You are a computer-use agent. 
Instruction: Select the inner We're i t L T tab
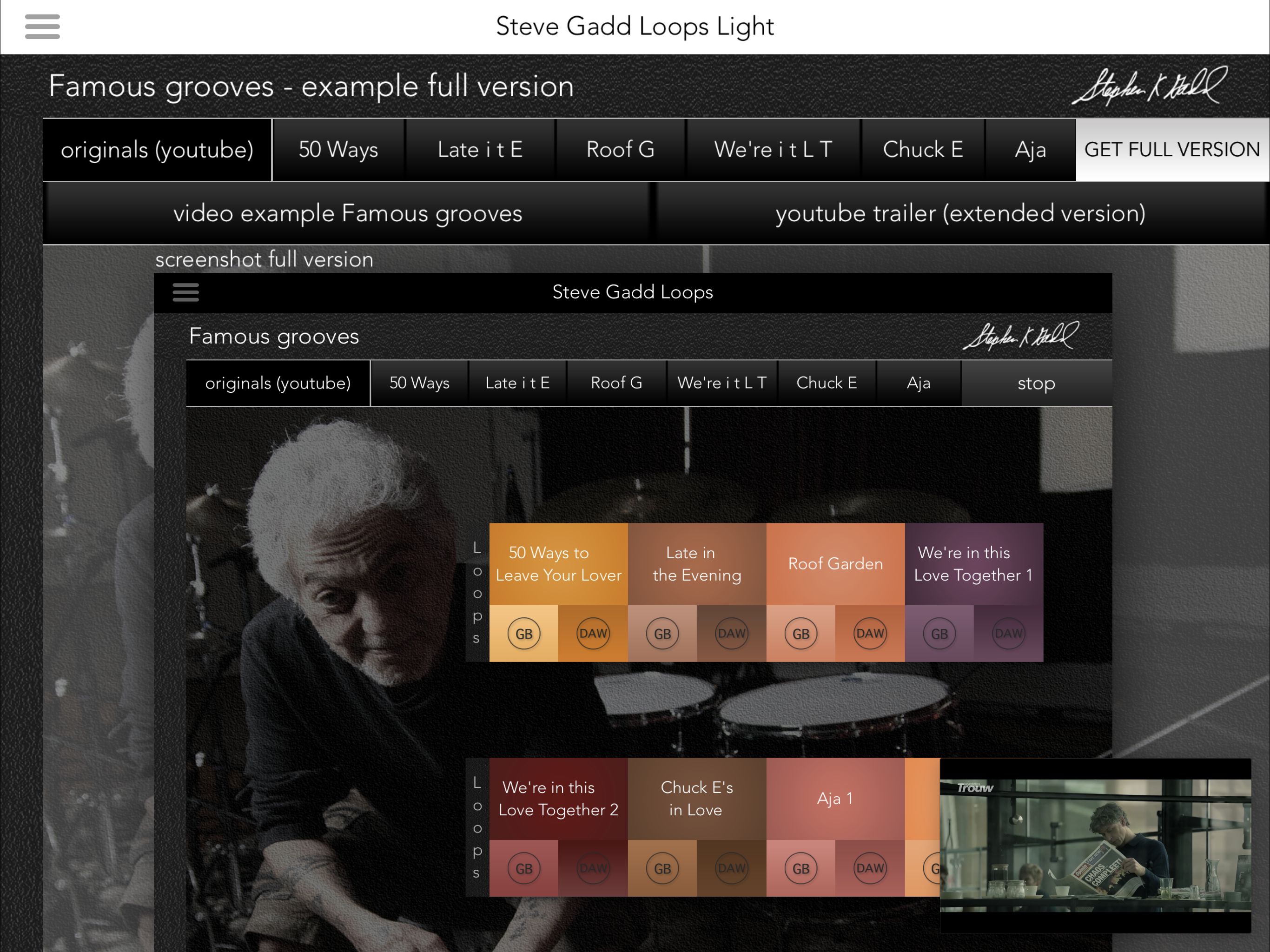pyautogui.click(x=722, y=383)
